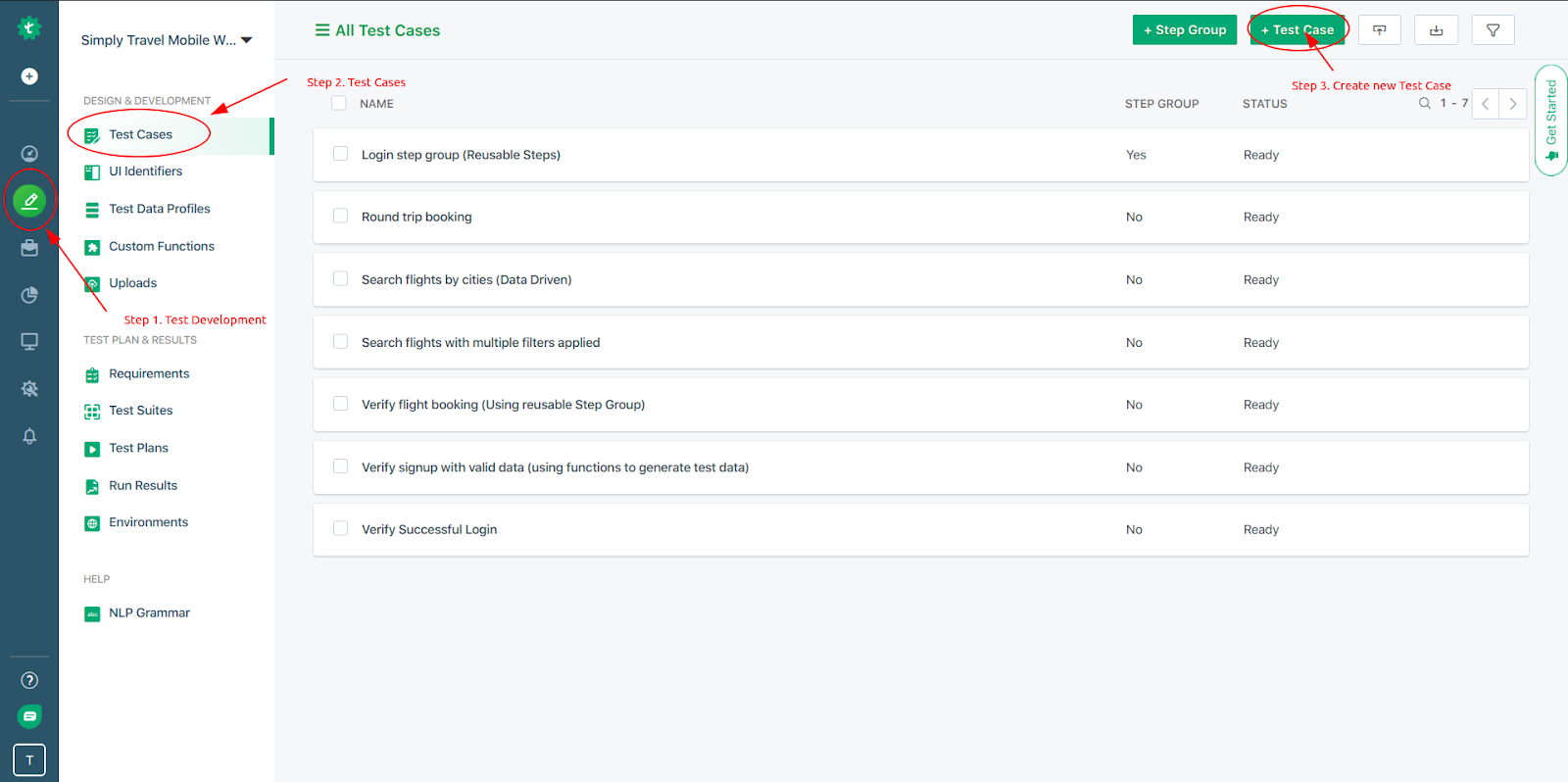Screen dimensions: 1568x782
Task: Select the Verify Successful Login checkbox
Action: point(340,528)
